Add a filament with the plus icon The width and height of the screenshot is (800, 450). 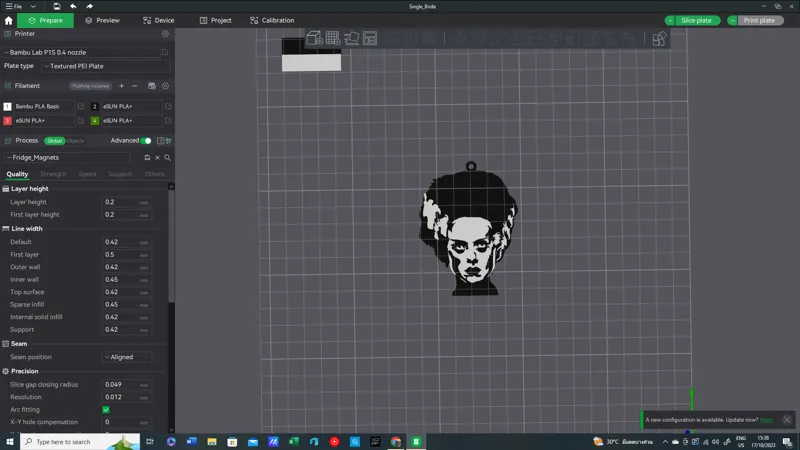(x=121, y=86)
